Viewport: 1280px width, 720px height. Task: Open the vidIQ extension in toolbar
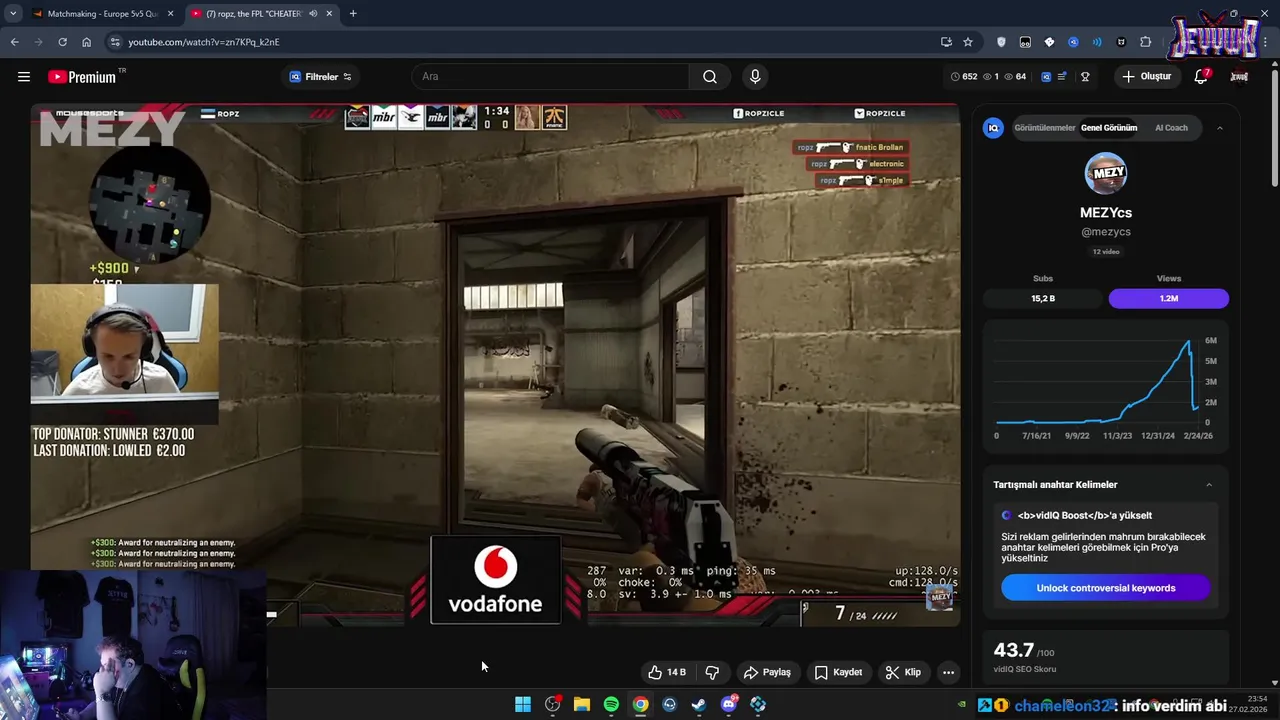click(1073, 42)
